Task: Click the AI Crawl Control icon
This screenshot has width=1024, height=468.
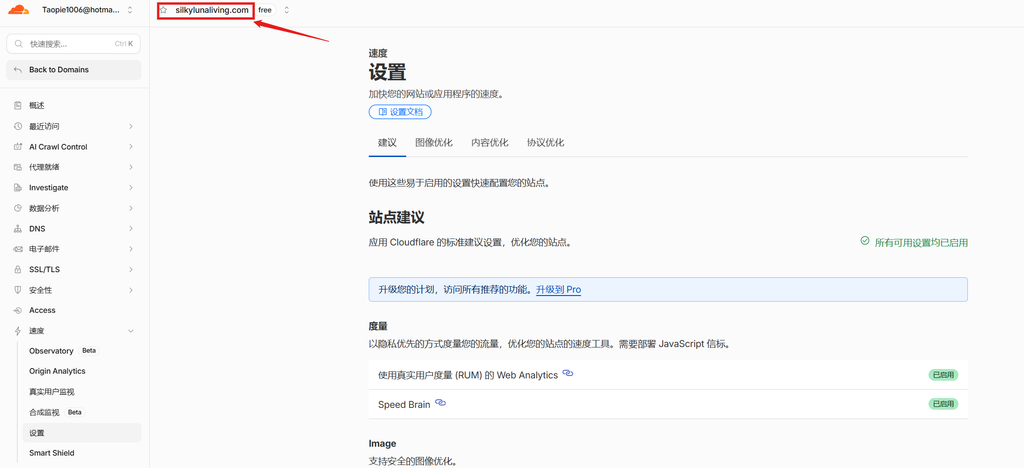Action: [x=18, y=147]
